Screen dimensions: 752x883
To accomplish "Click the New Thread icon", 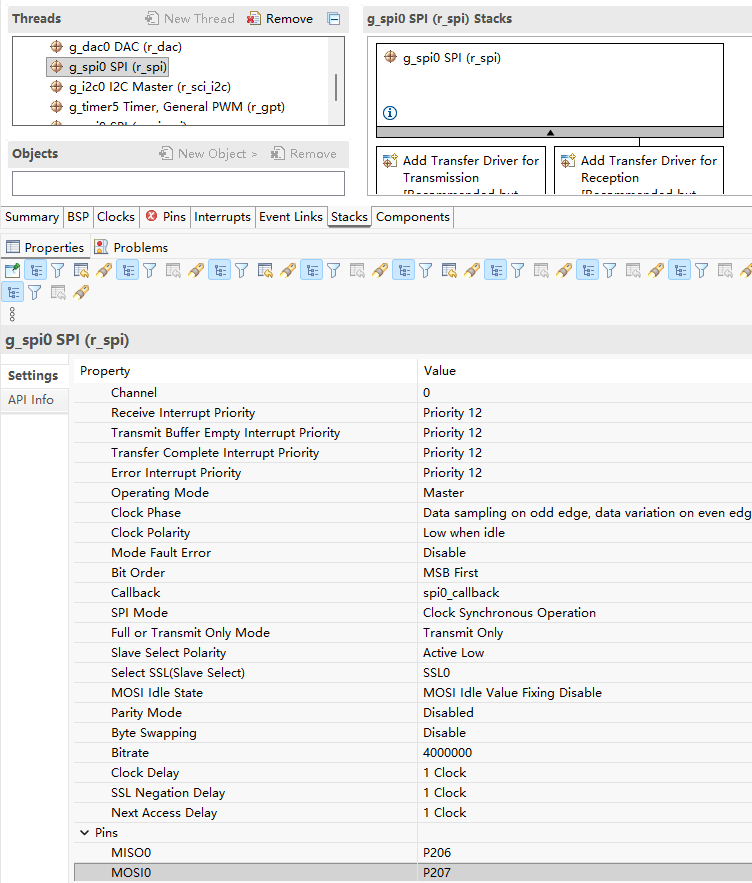I will pos(152,19).
